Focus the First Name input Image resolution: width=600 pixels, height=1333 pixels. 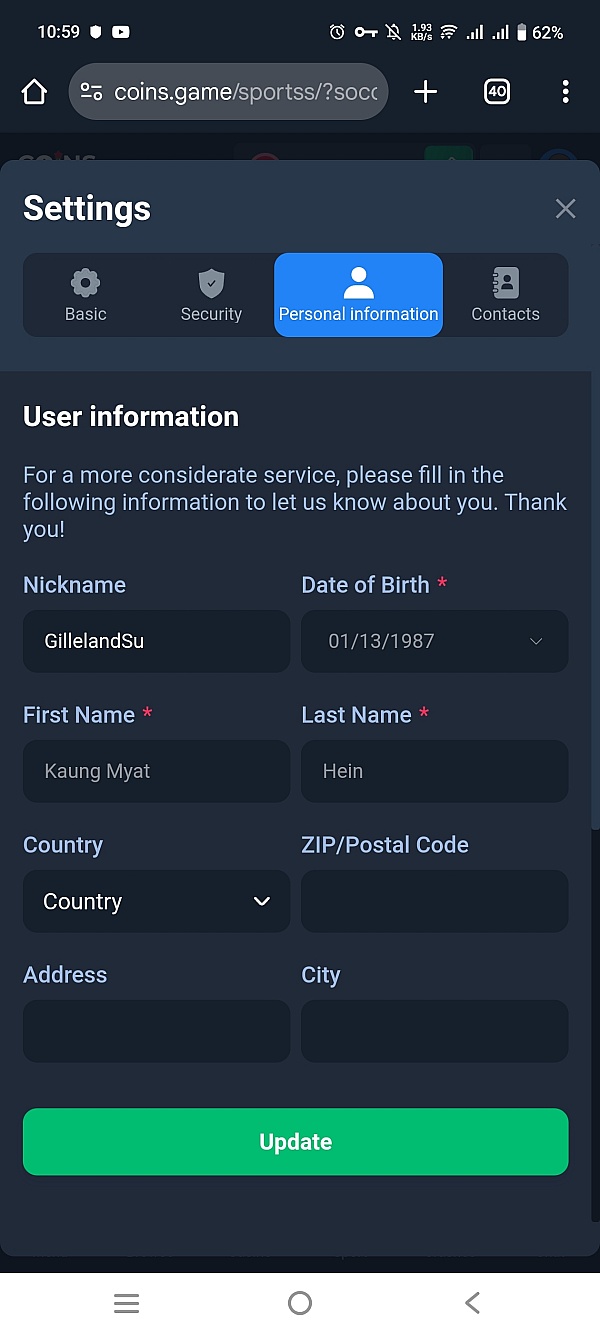tap(156, 771)
